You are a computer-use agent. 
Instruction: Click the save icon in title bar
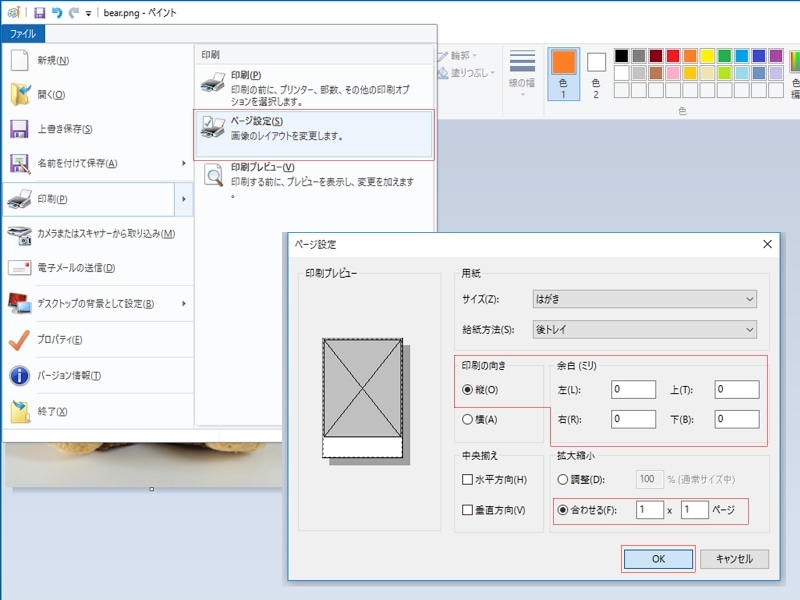coord(39,12)
